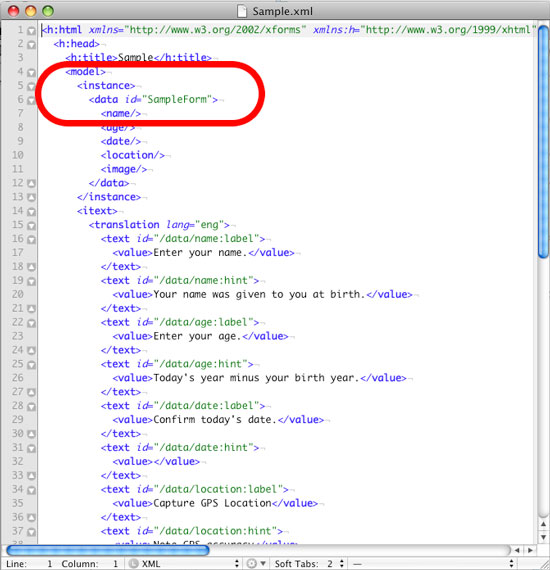This screenshot has width=550, height=570.
Task: Click the end-fold marker on line 33
Action: (x=32, y=476)
